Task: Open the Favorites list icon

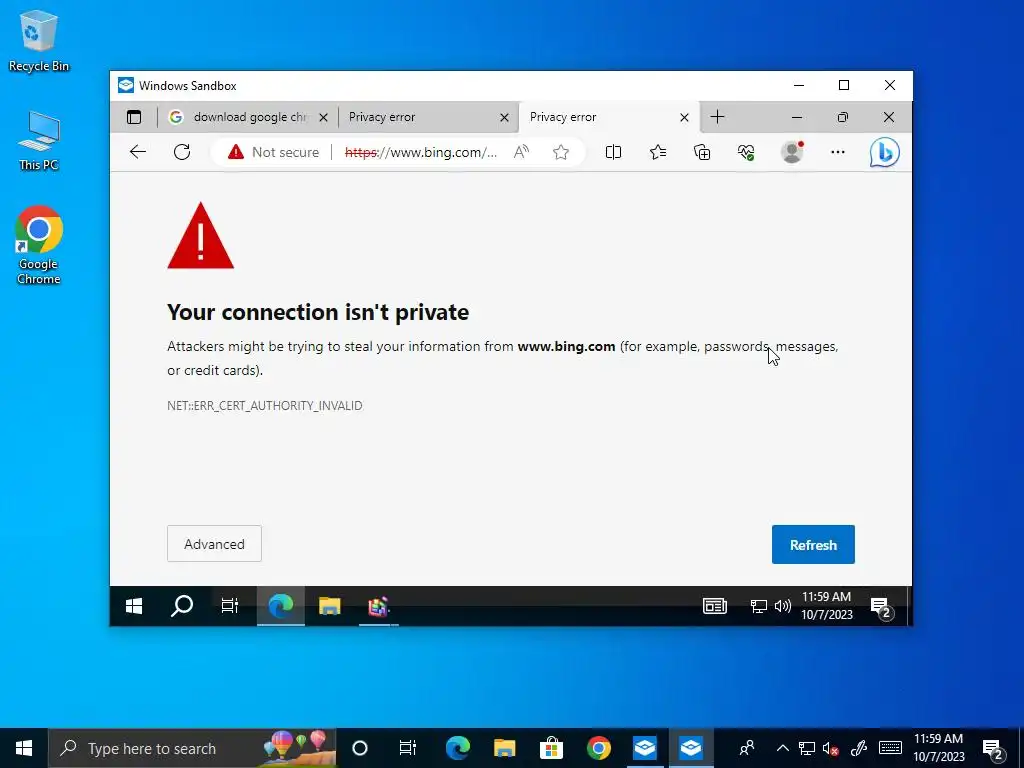Action: 658,152
